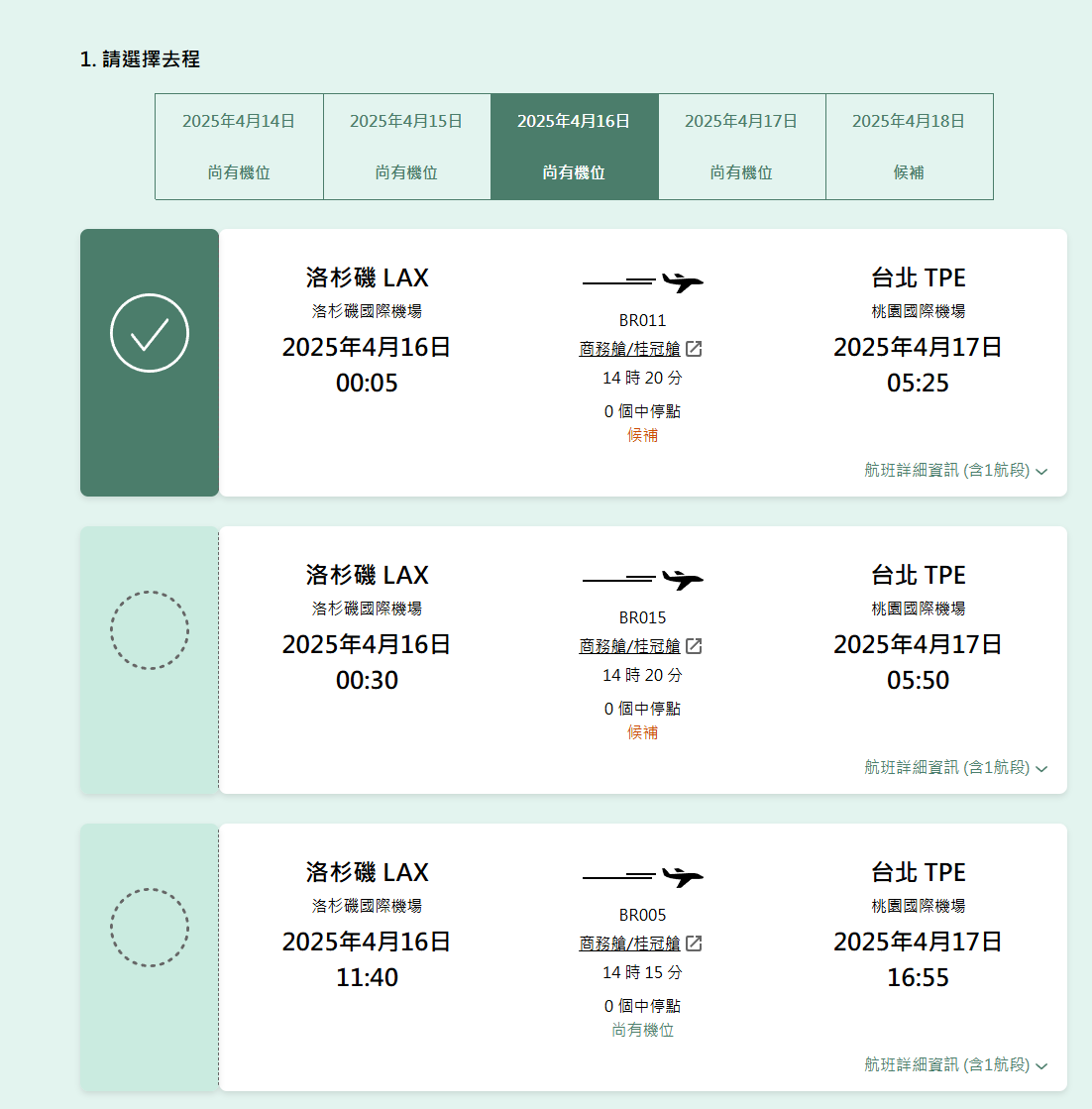Viewport: 1092px width, 1109px height.
Task: Pick the 2025年4月18日 waitlist date tab
Action: pos(909,147)
